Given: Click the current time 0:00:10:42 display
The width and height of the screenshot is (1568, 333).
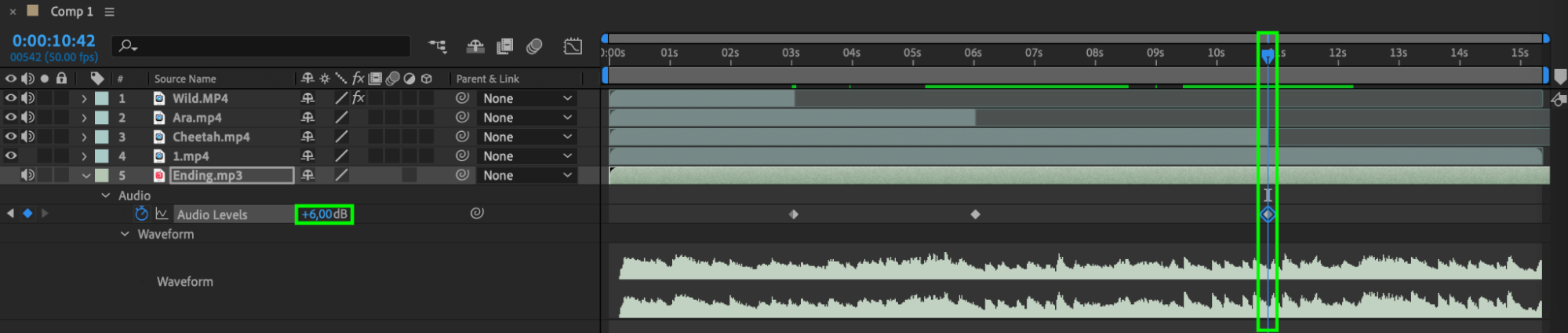Looking at the screenshot, I should pos(53,41).
